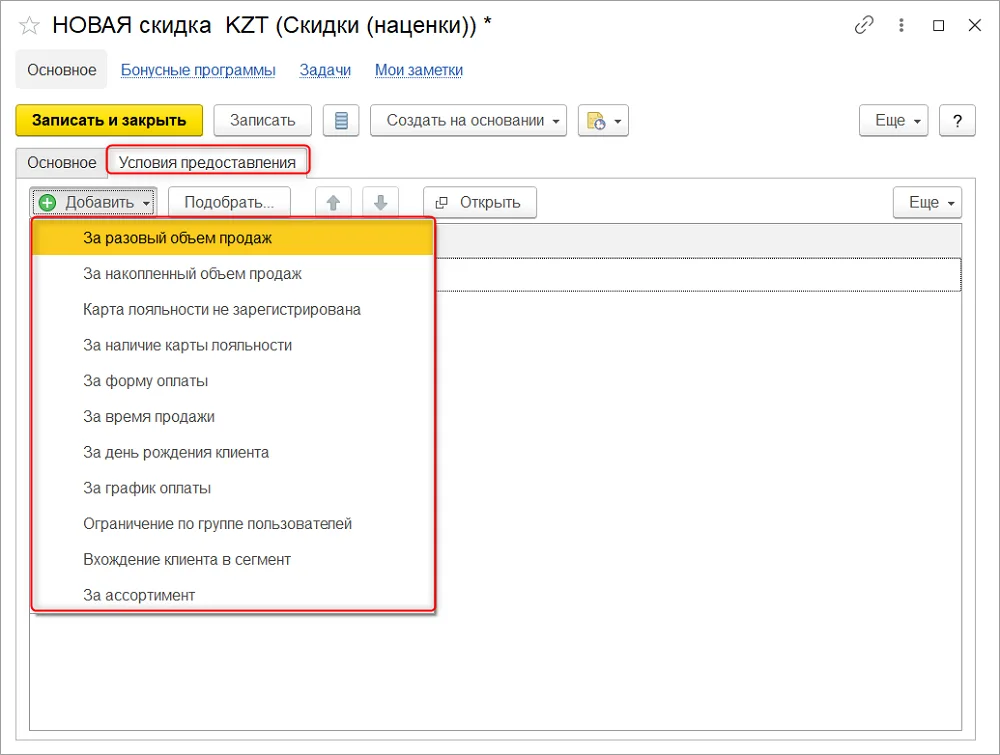1000x755 pixels.
Task: Maximize the discount window
Action: coord(938,26)
